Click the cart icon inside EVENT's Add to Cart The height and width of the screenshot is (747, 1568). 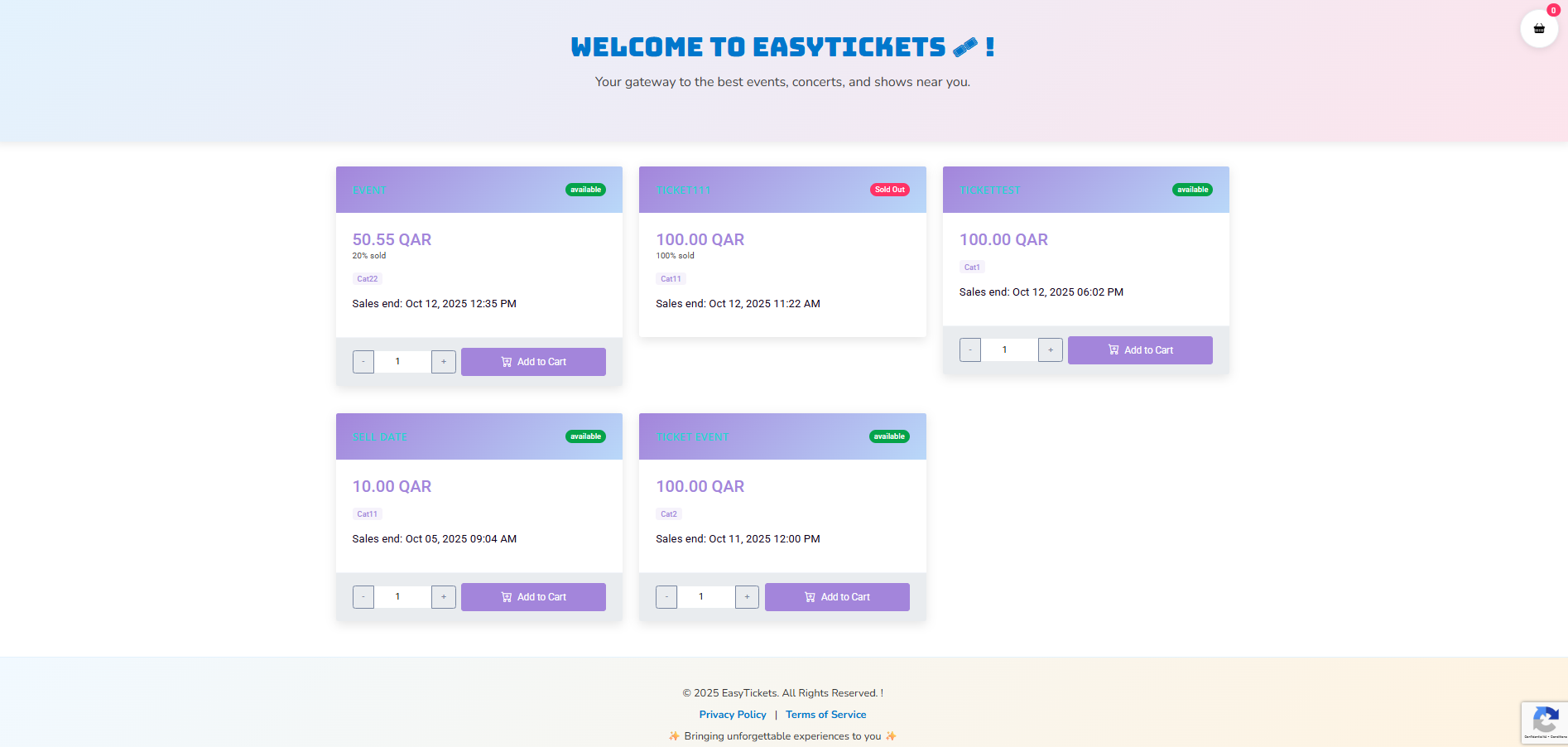506,362
